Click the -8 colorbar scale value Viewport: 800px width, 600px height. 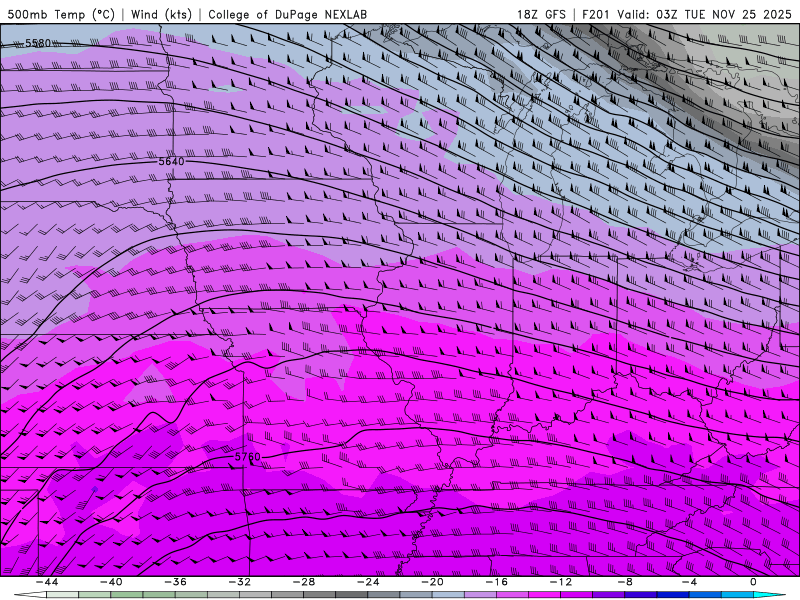626,582
